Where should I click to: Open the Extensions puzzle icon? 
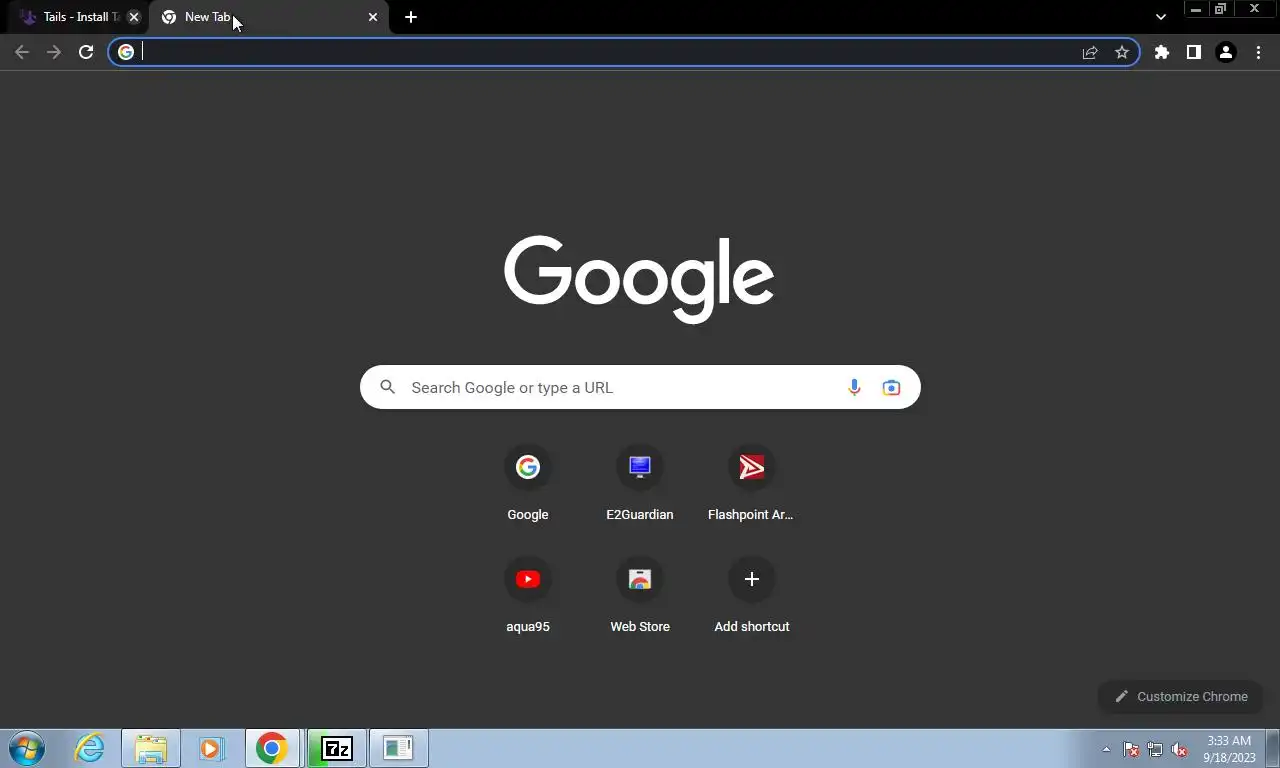point(1161,52)
